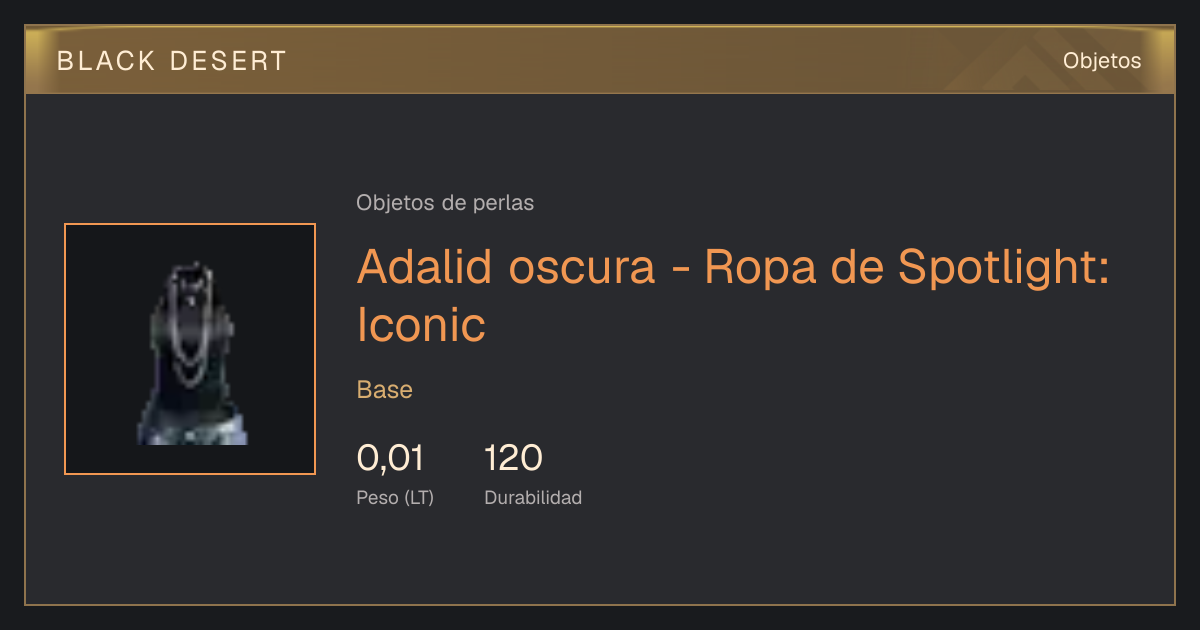Click the word Spotlight in title
Screen dimensions: 1200x630
1004,267
